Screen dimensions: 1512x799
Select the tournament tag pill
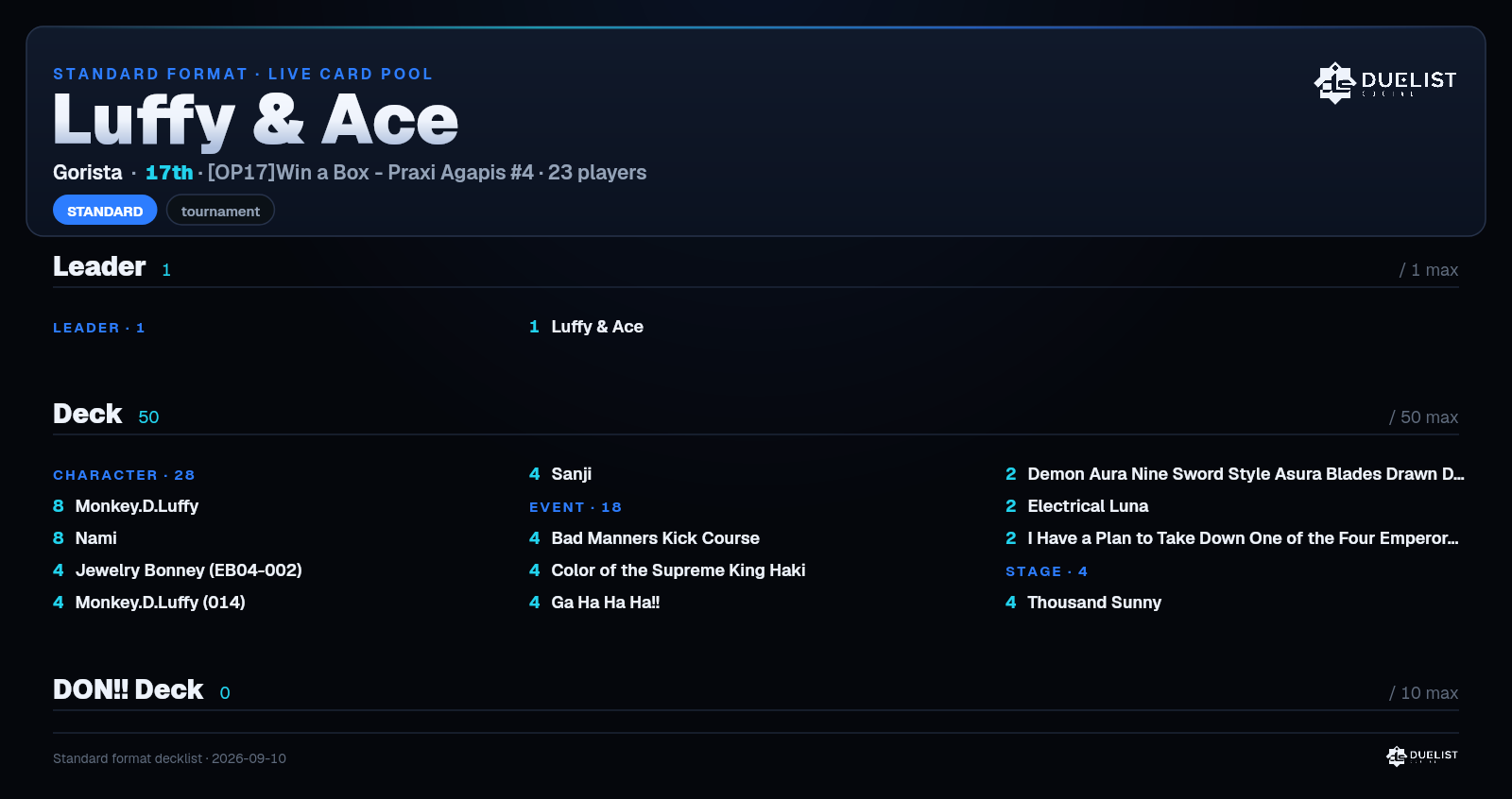click(x=220, y=211)
